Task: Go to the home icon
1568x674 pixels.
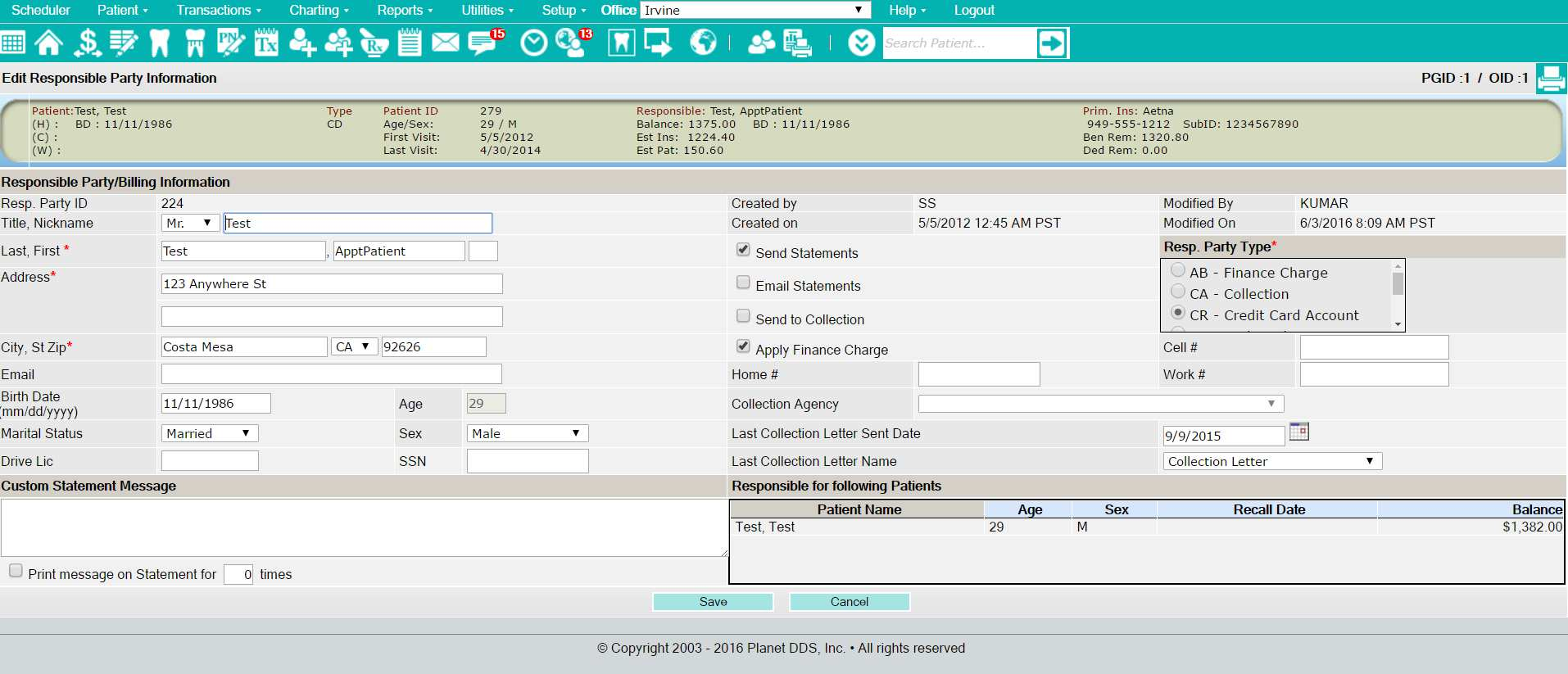Action: [48, 43]
